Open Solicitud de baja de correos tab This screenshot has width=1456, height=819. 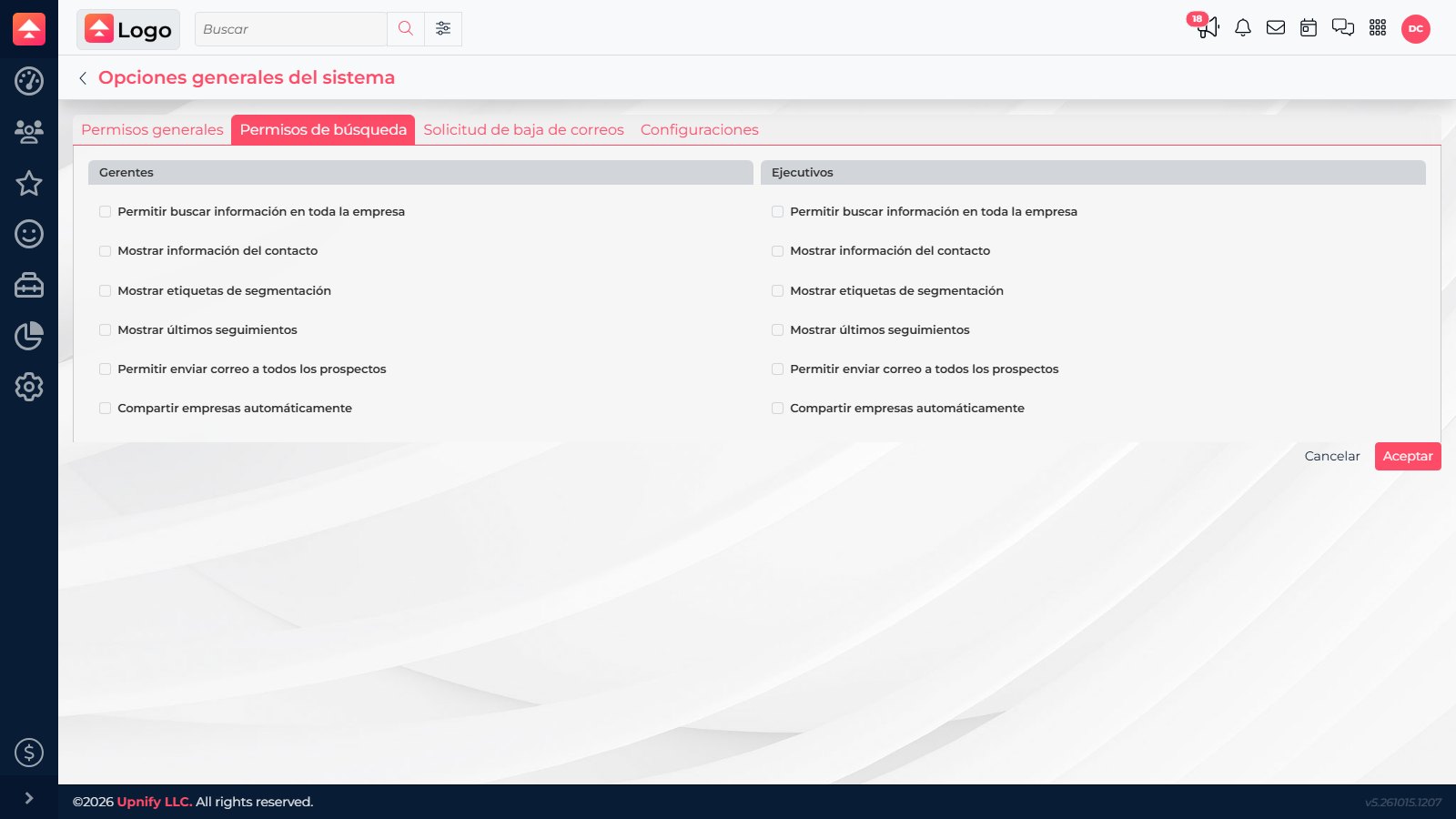pyautogui.click(x=523, y=129)
